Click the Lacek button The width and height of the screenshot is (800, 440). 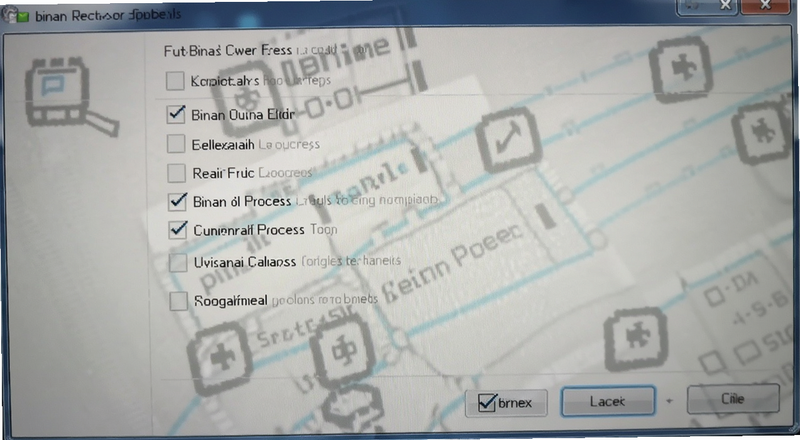[608, 401]
